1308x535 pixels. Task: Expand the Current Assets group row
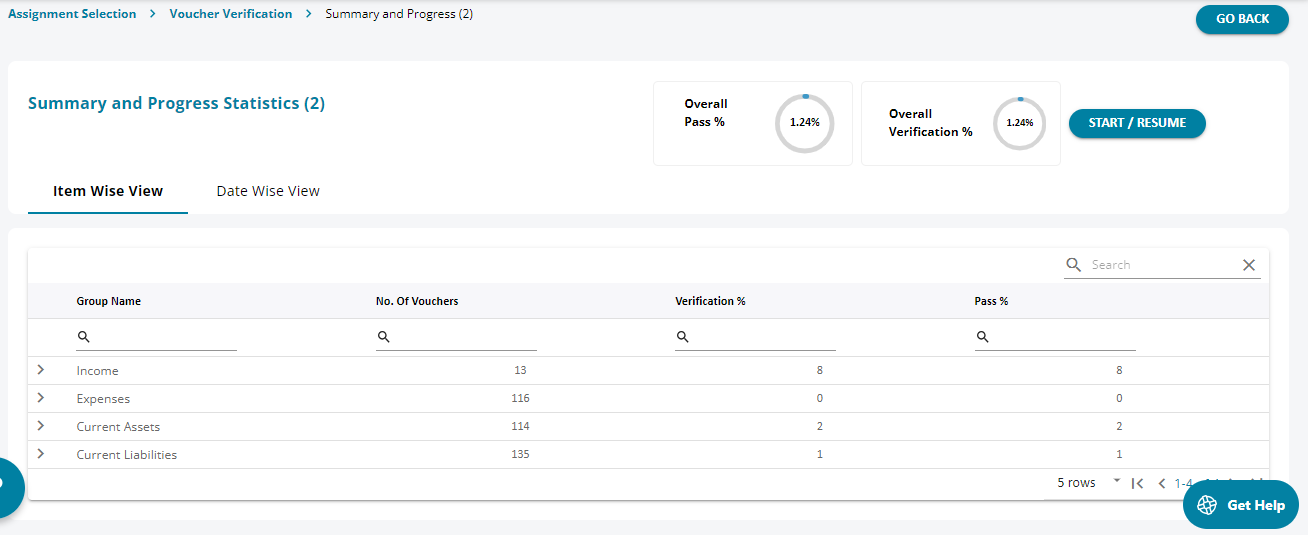40,426
